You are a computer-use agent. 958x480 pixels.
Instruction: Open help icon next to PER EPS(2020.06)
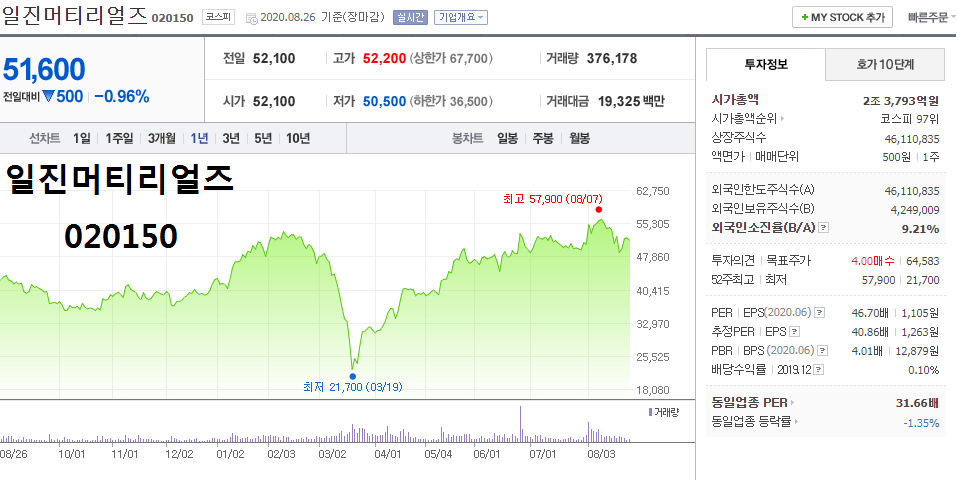click(819, 313)
